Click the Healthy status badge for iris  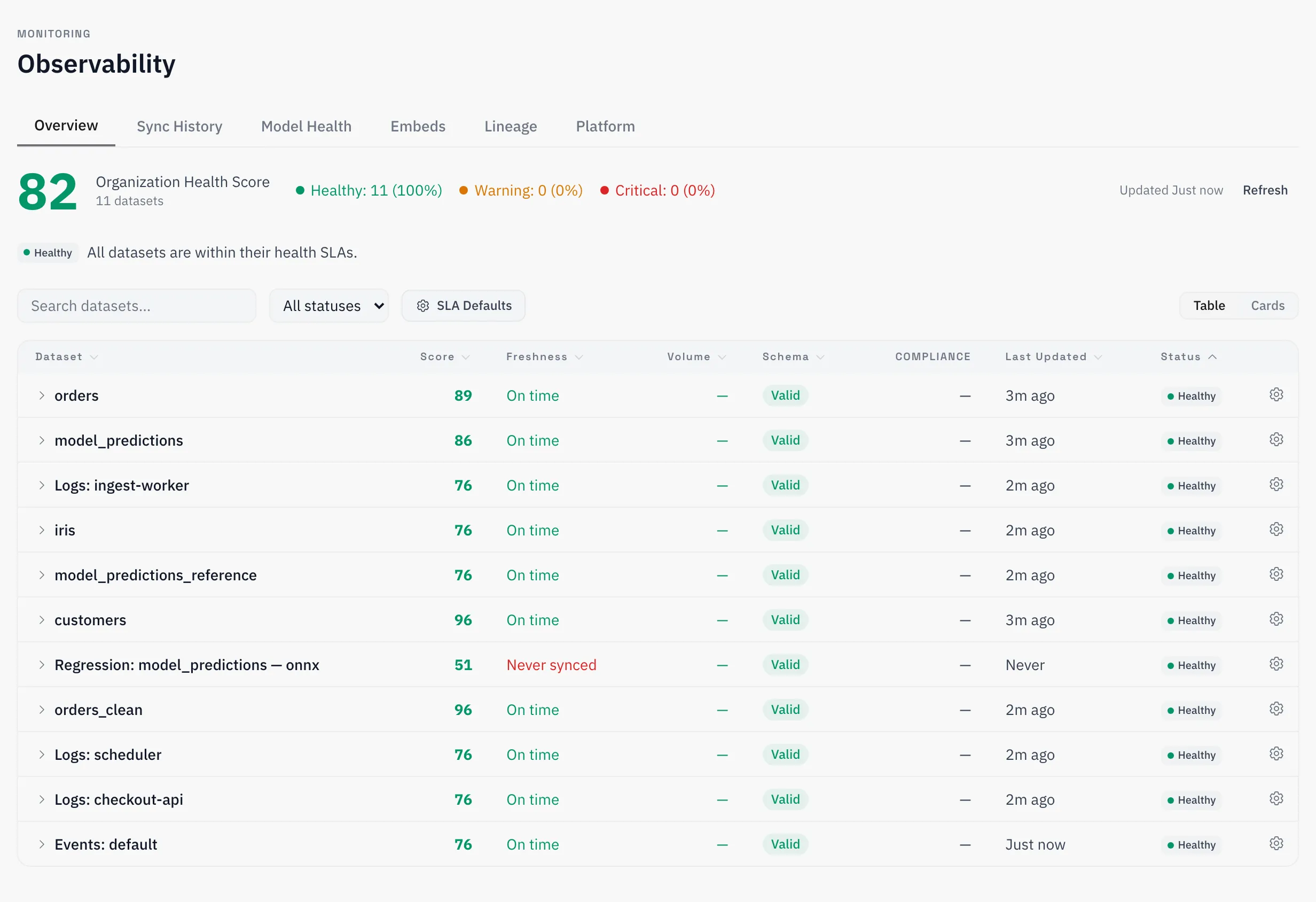tap(1190, 531)
